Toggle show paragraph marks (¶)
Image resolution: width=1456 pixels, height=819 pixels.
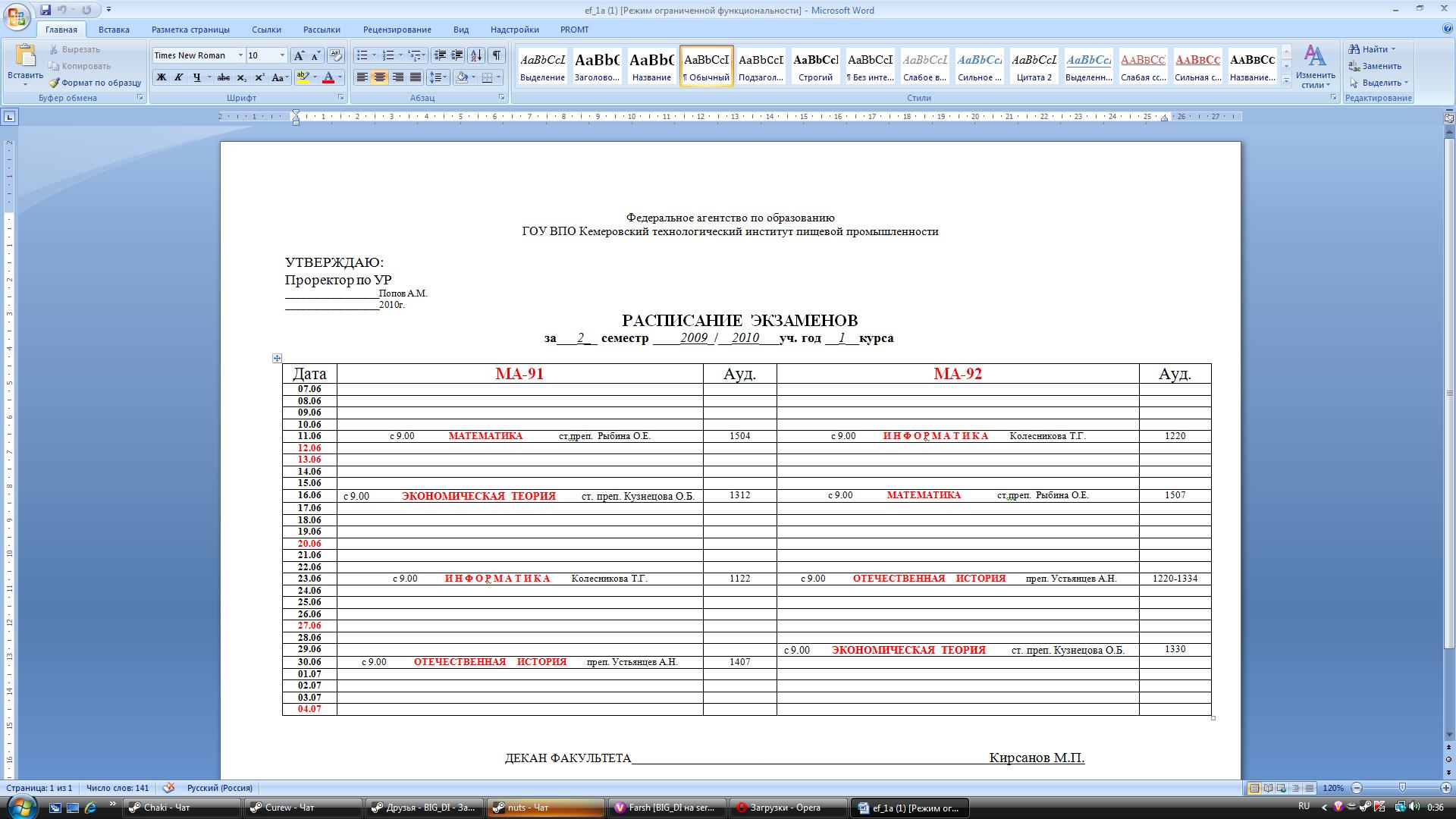496,55
